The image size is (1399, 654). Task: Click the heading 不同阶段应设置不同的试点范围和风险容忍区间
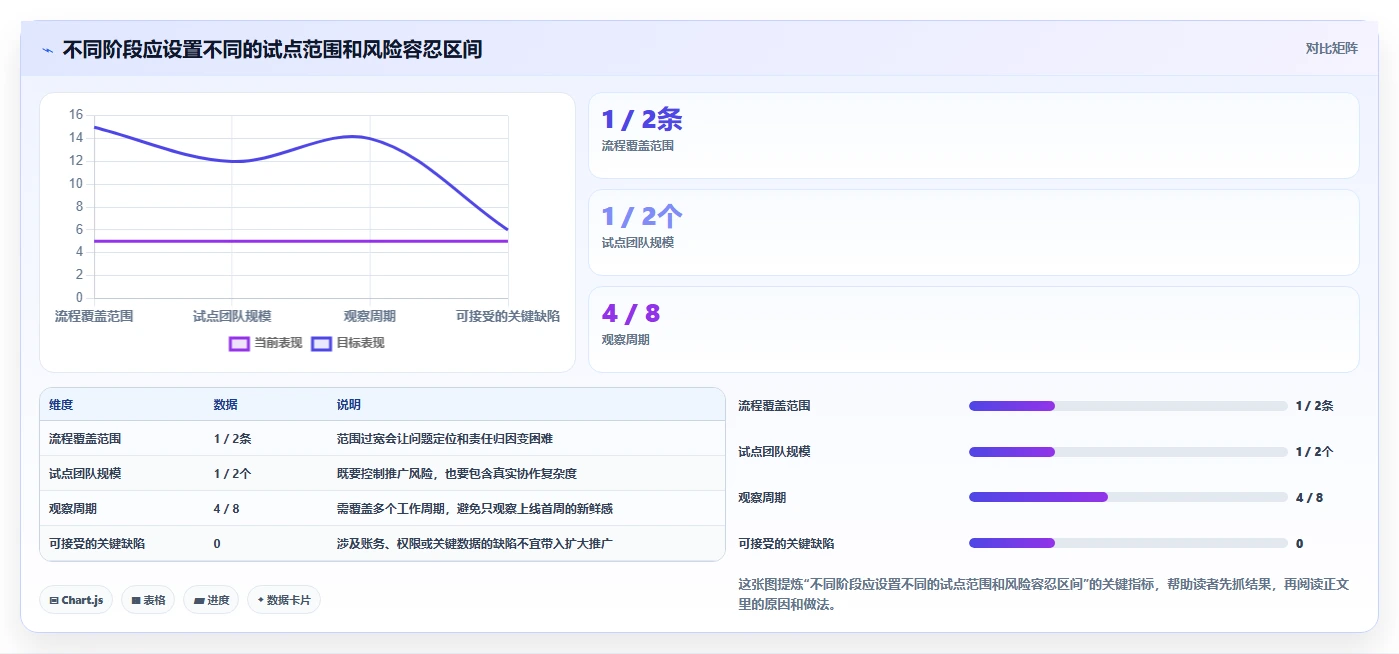(272, 49)
